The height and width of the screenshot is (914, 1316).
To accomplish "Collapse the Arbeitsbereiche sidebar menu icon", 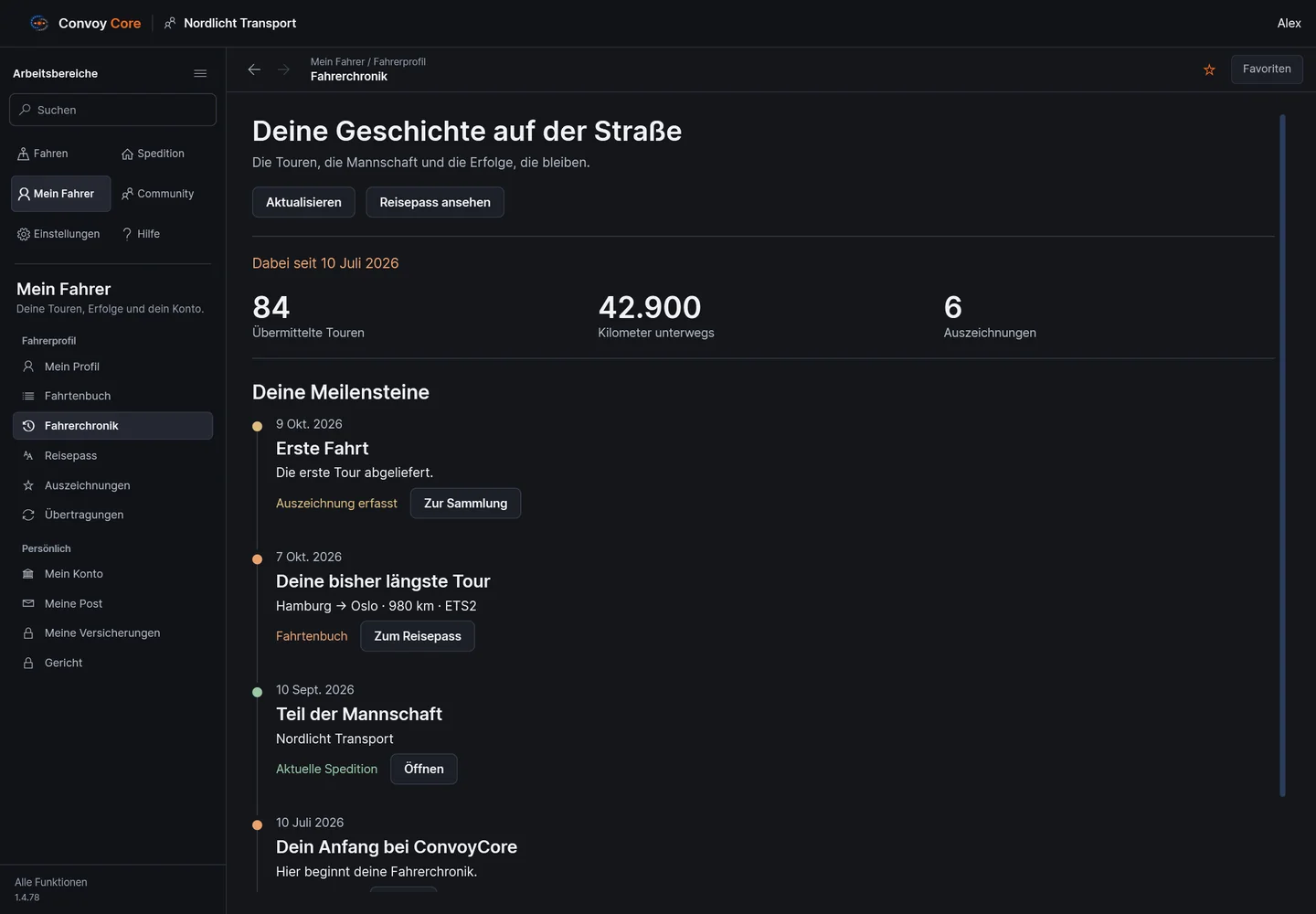I will (x=200, y=73).
